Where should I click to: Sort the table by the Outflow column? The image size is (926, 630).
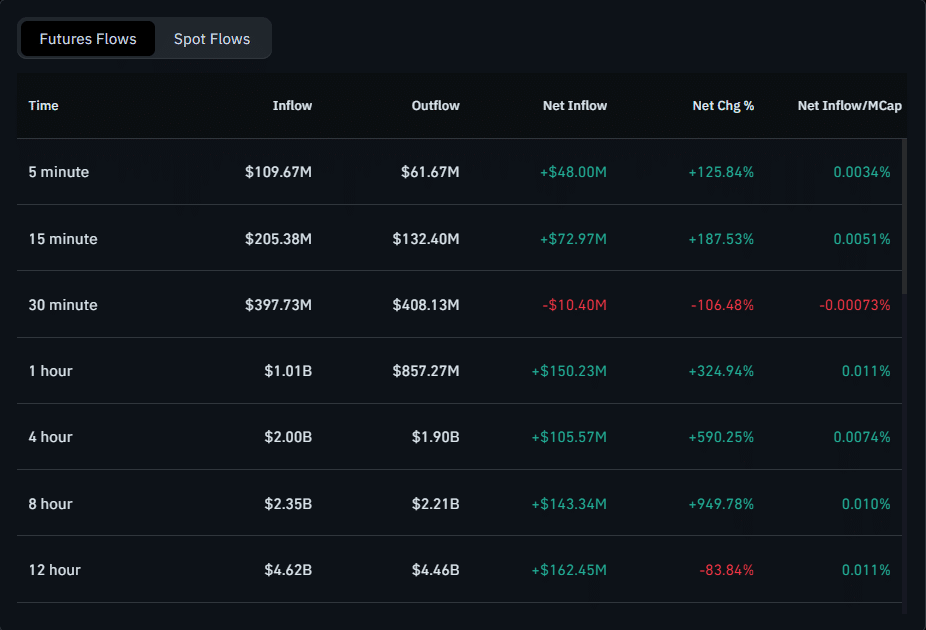click(435, 105)
